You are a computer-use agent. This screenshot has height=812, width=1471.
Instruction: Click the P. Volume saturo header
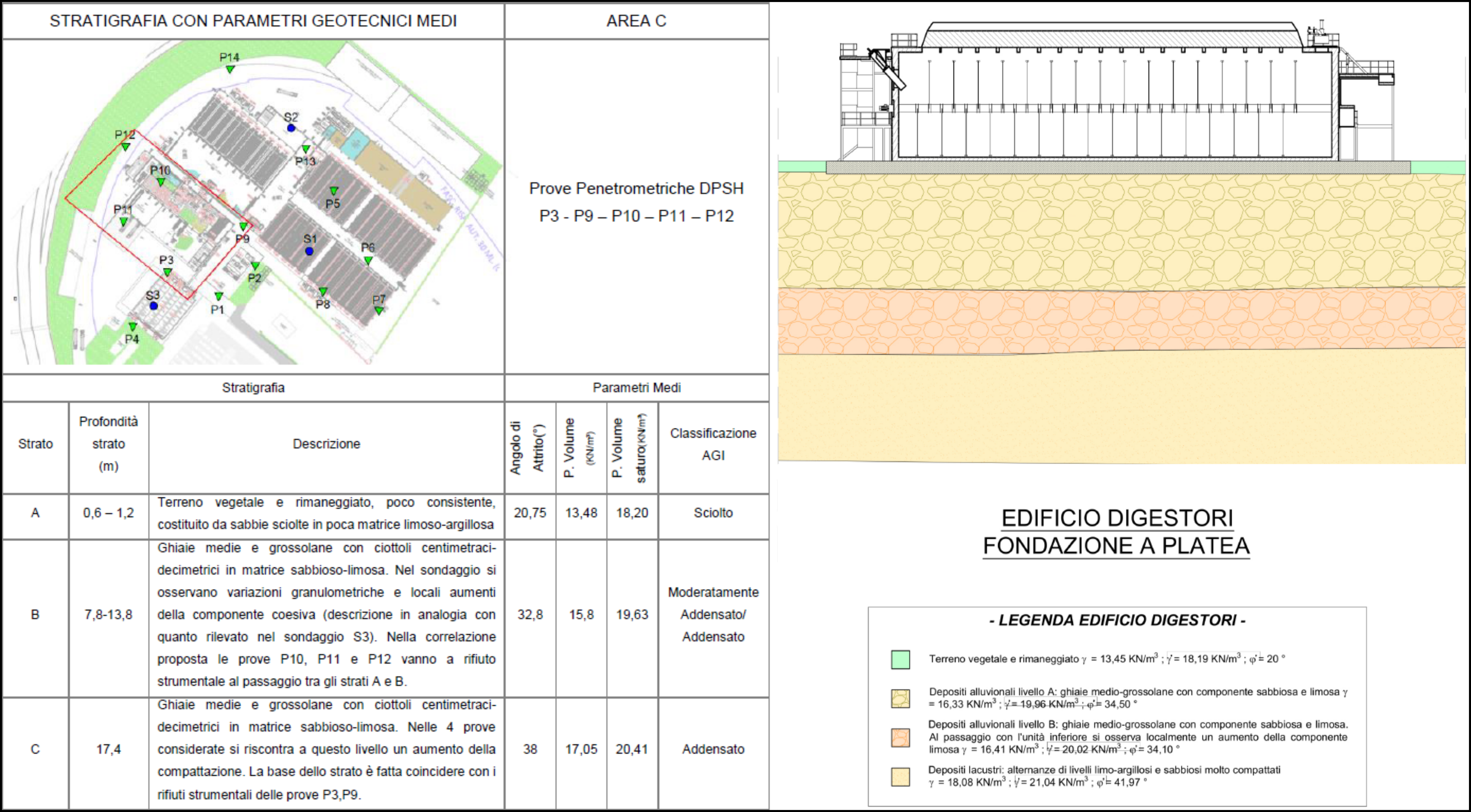point(630,448)
